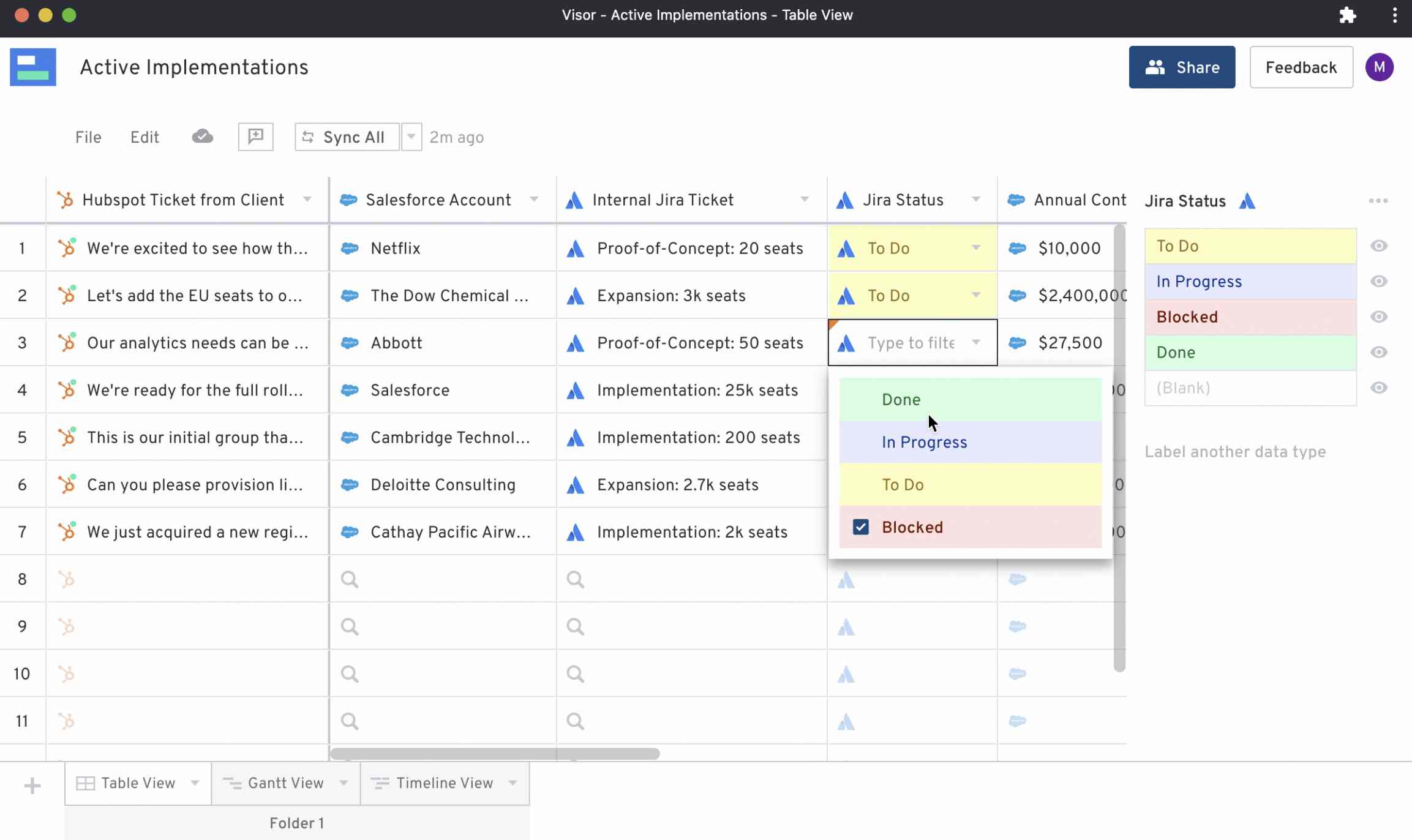Click the search icon in row 8 Salesforce Account

click(x=350, y=579)
